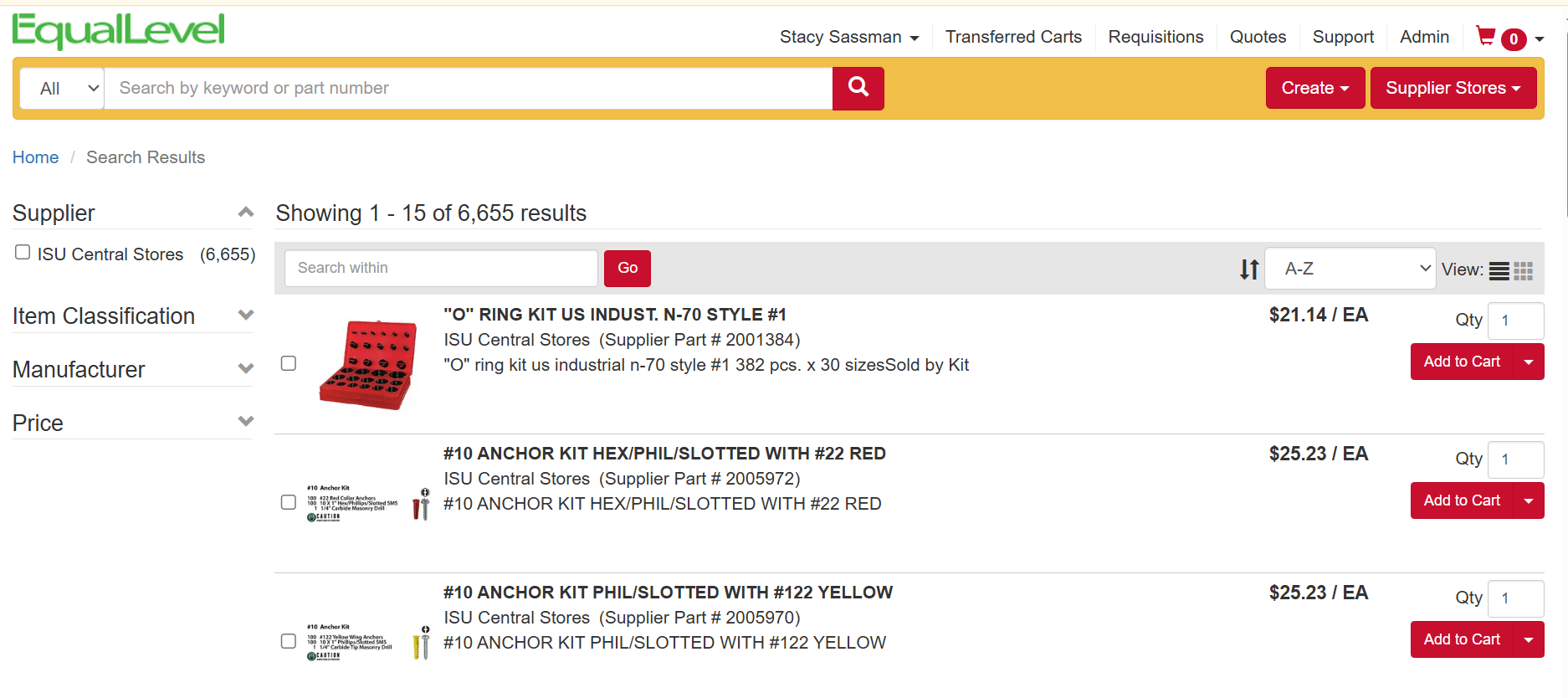Add O Ring Kit to cart

click(x=1462, y=362)
